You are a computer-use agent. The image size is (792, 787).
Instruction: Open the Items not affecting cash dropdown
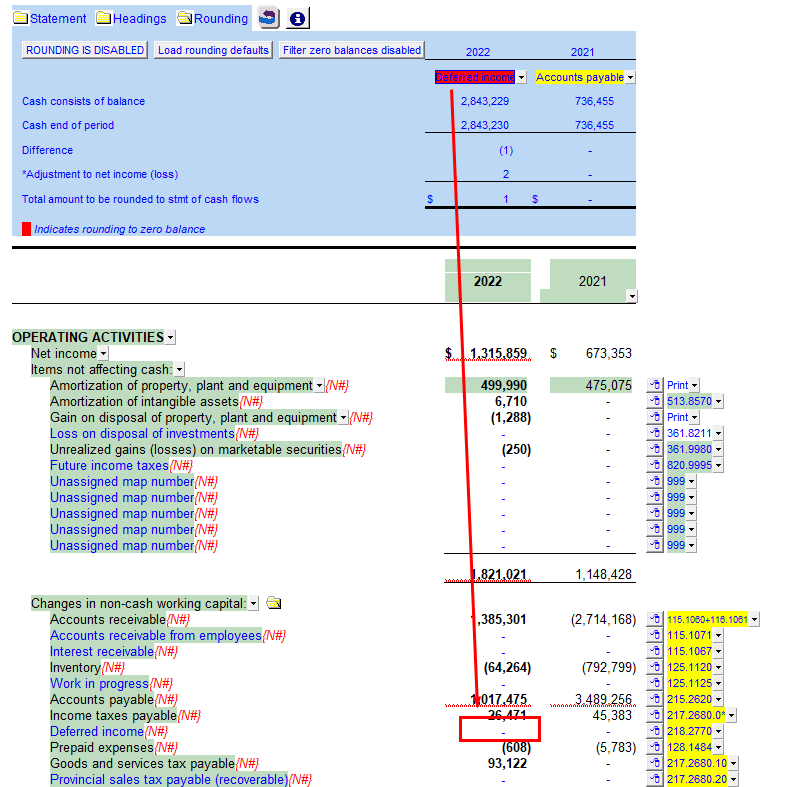(179, 370)
